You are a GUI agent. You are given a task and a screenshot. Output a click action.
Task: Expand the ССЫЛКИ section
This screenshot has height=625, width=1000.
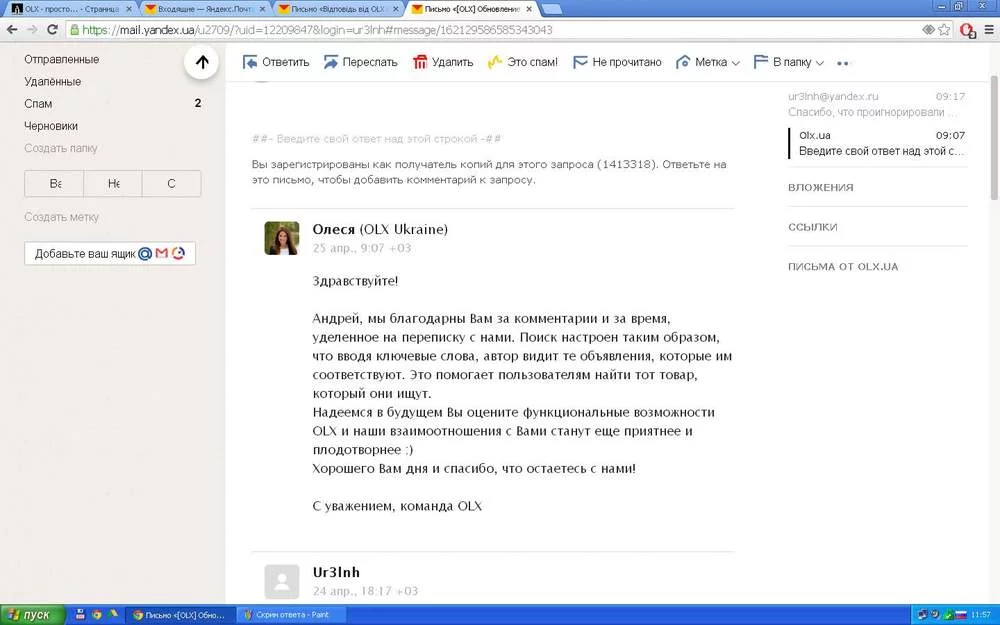812,227
